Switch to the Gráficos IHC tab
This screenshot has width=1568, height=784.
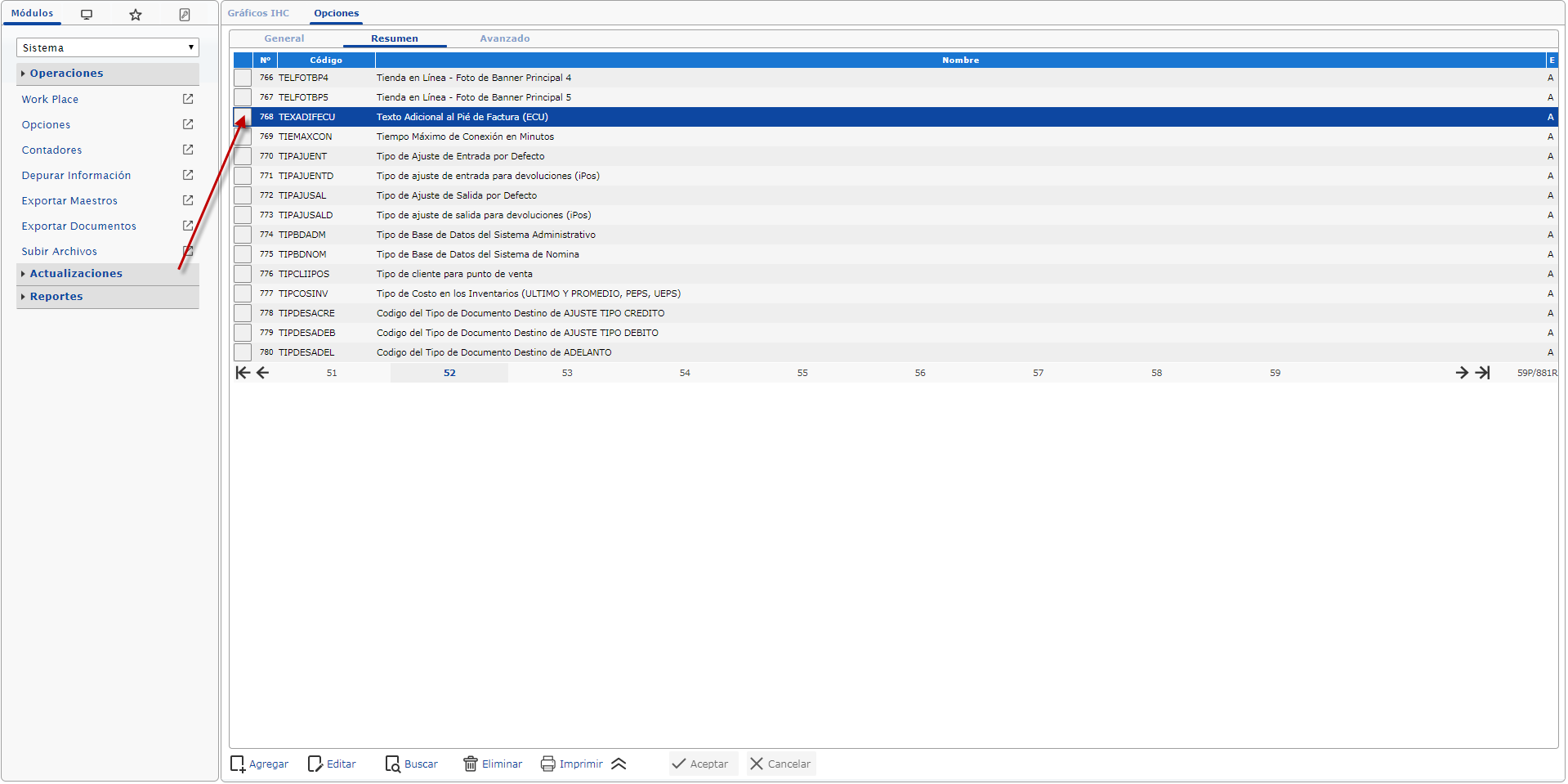(x=258, y=13)
